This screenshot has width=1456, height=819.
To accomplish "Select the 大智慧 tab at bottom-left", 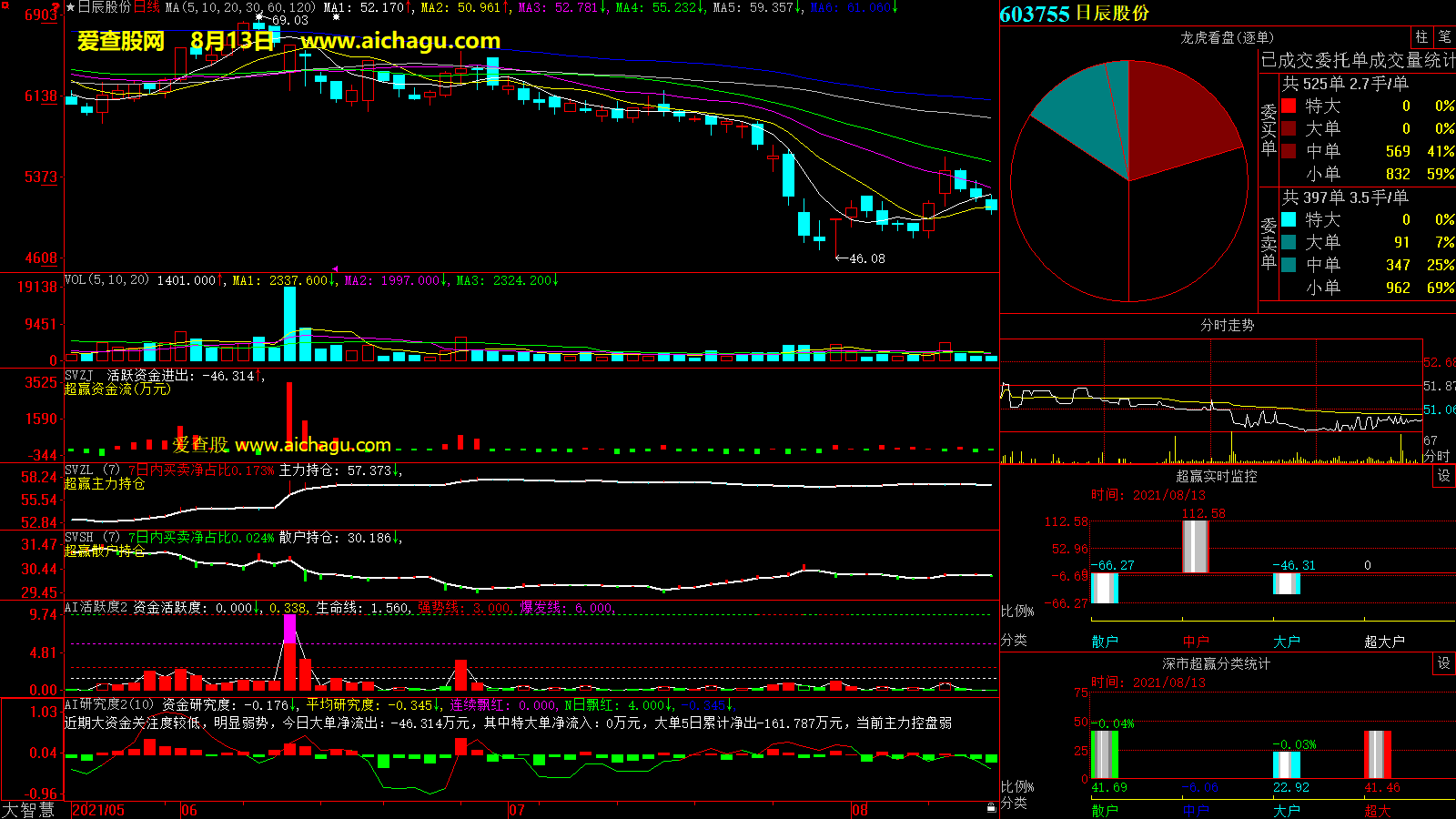I will (29, 809).
